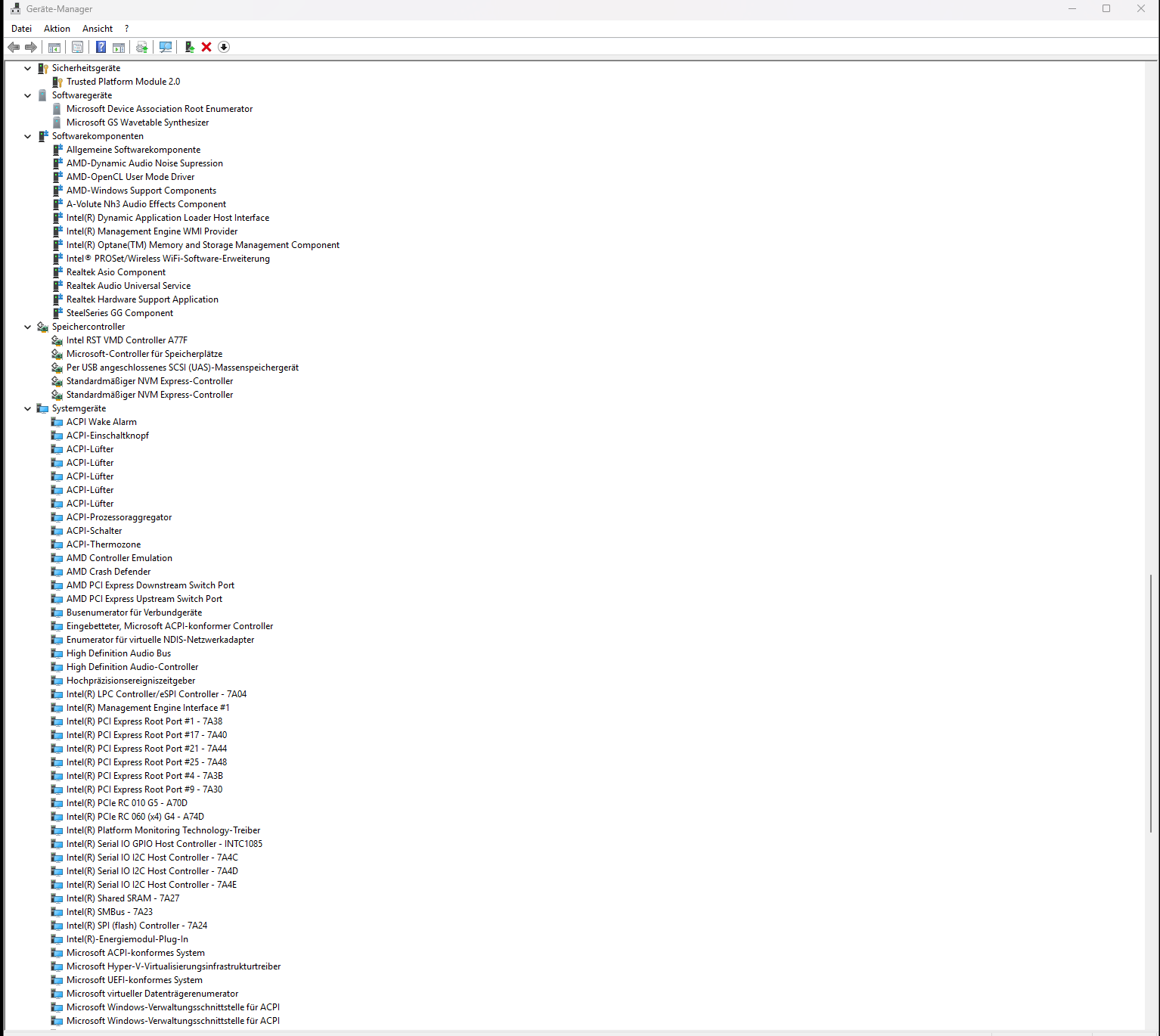This screenshot has width=1160, height=1036.
Task: Click the update driver toolbar icon
Action: pyautogui.click(x=141, y=47)
